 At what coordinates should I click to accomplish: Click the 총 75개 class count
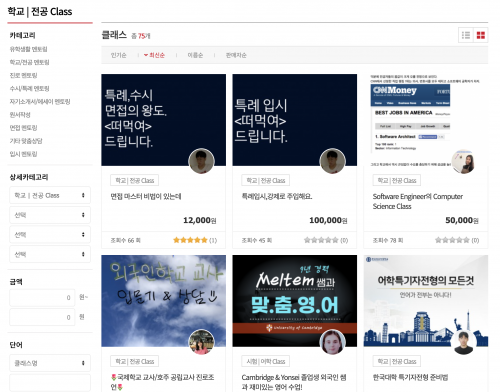pos(141,36)
